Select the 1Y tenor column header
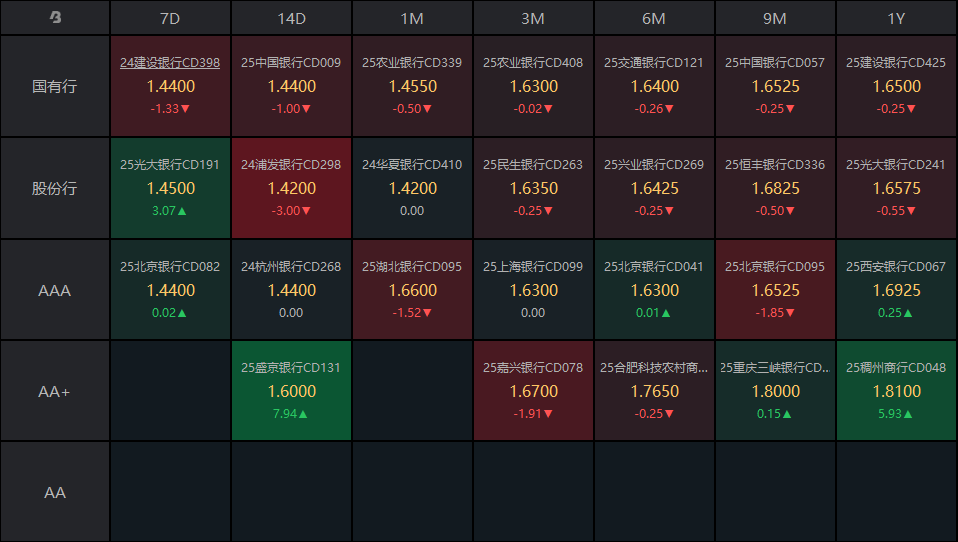 point(896,18)
